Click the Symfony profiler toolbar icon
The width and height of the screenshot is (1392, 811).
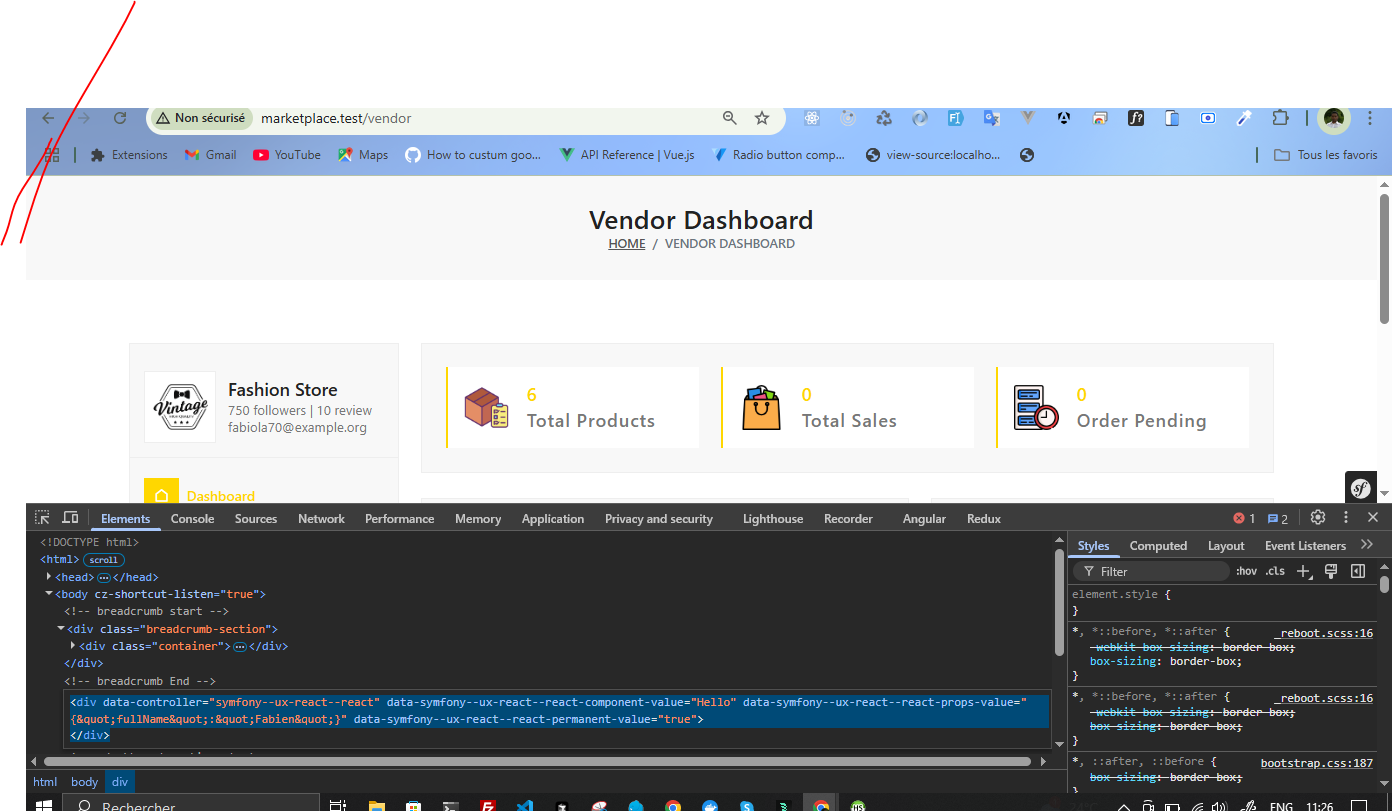[1360, 488]
